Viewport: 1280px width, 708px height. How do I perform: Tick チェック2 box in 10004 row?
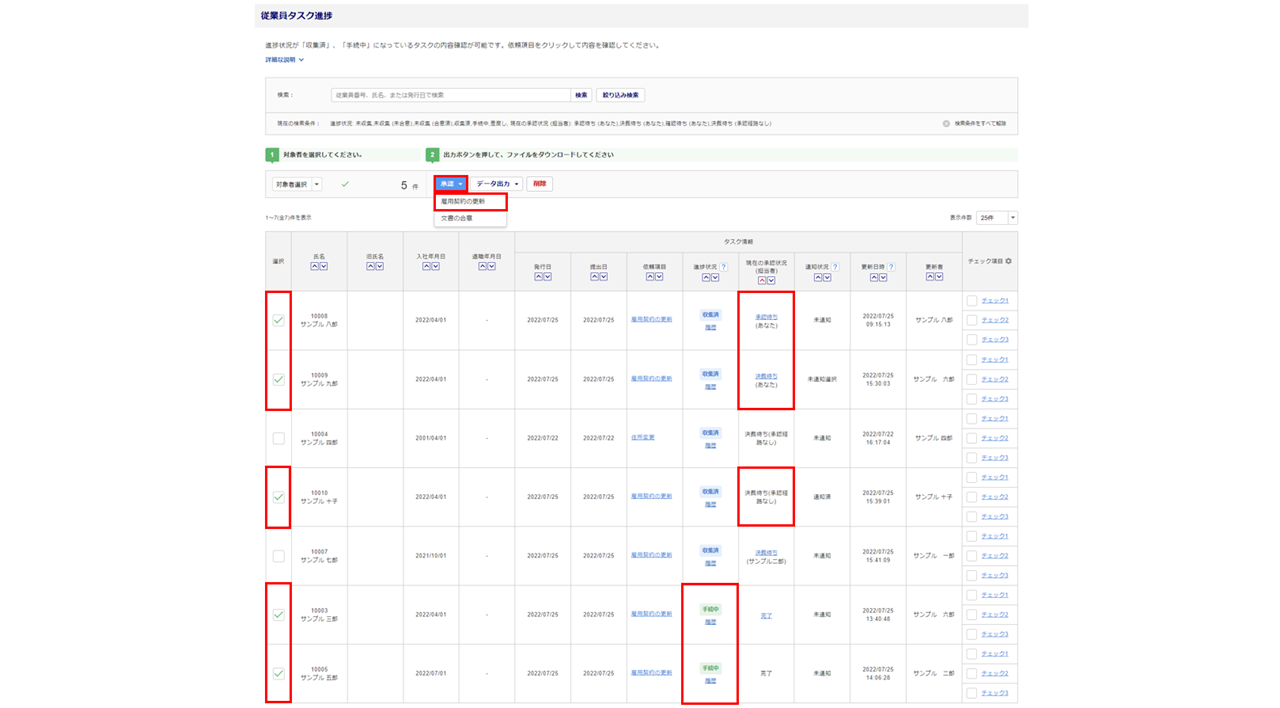(x=971, y=438)
